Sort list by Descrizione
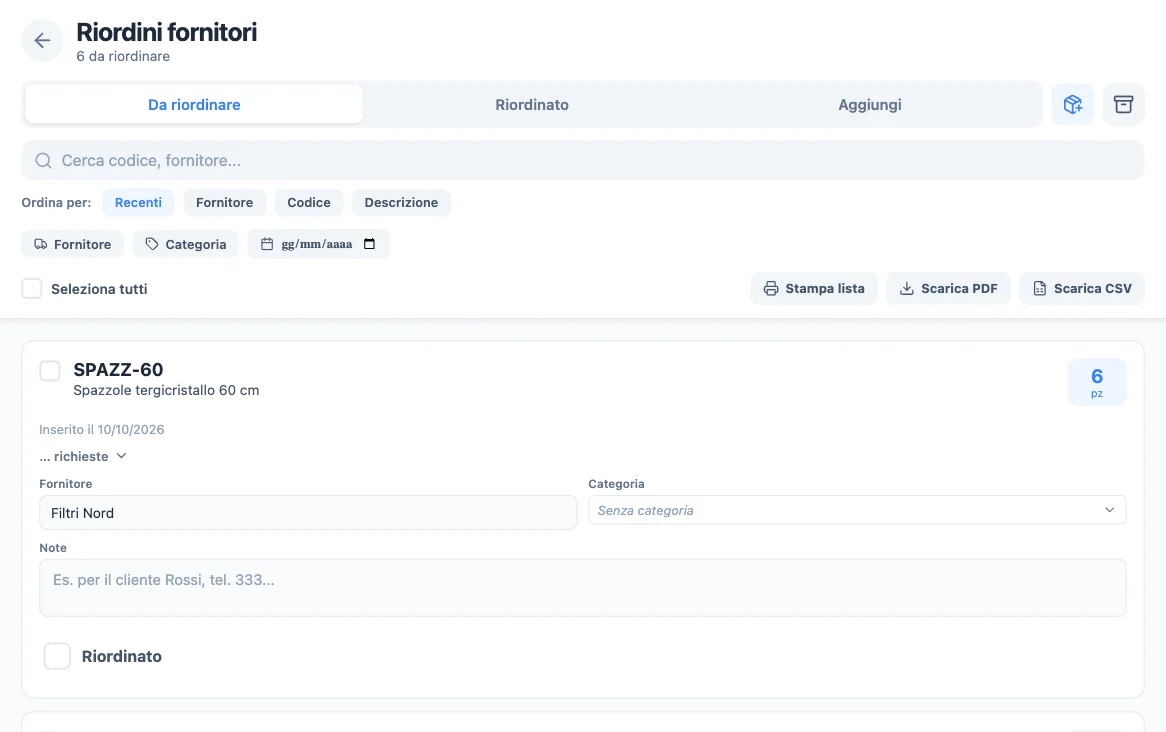Image resolution: width=1166 pixels, height=732 pixels. [x=401, y=202]
